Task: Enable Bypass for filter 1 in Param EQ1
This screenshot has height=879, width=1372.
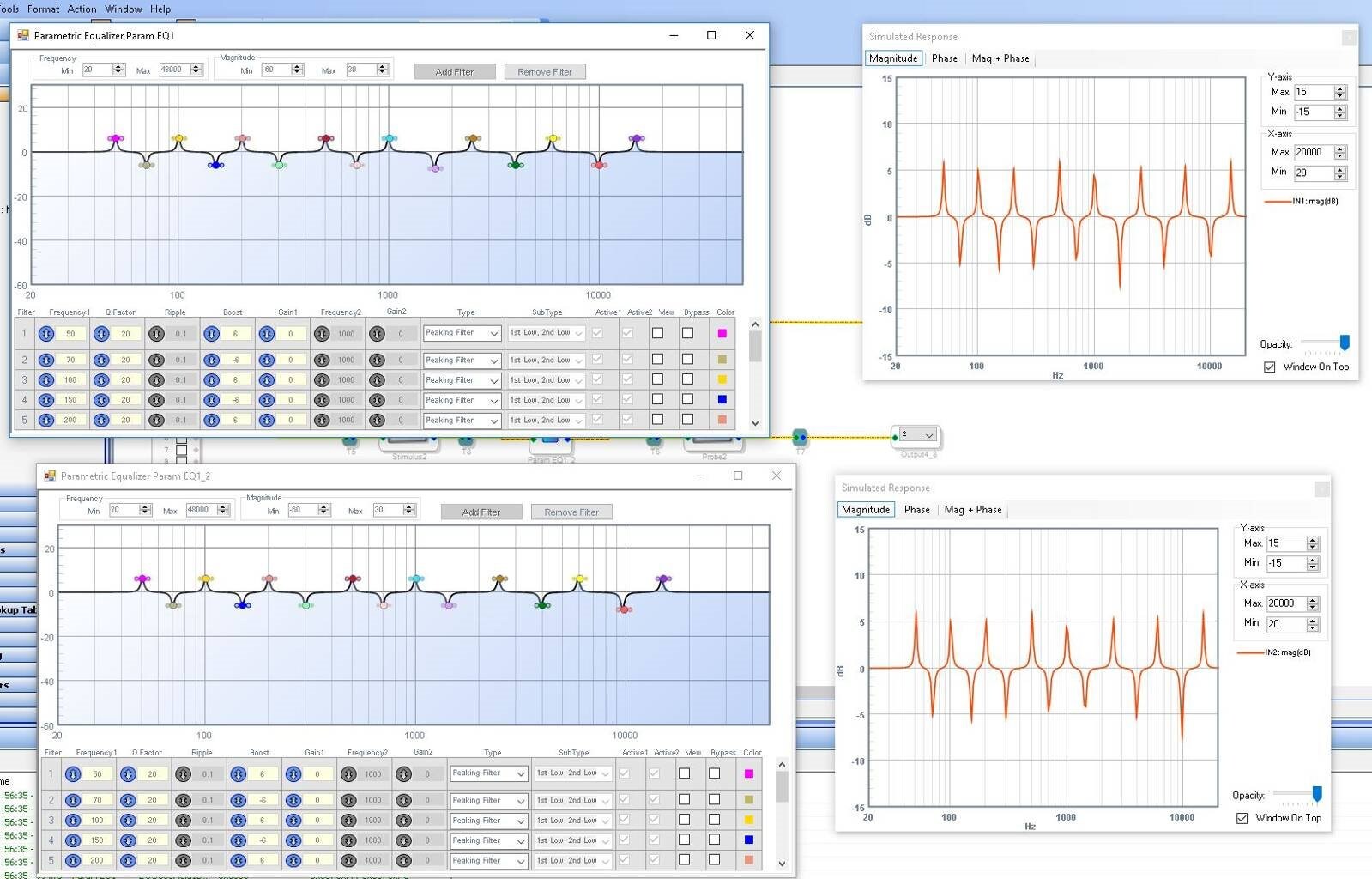Action: click(687, 333)
